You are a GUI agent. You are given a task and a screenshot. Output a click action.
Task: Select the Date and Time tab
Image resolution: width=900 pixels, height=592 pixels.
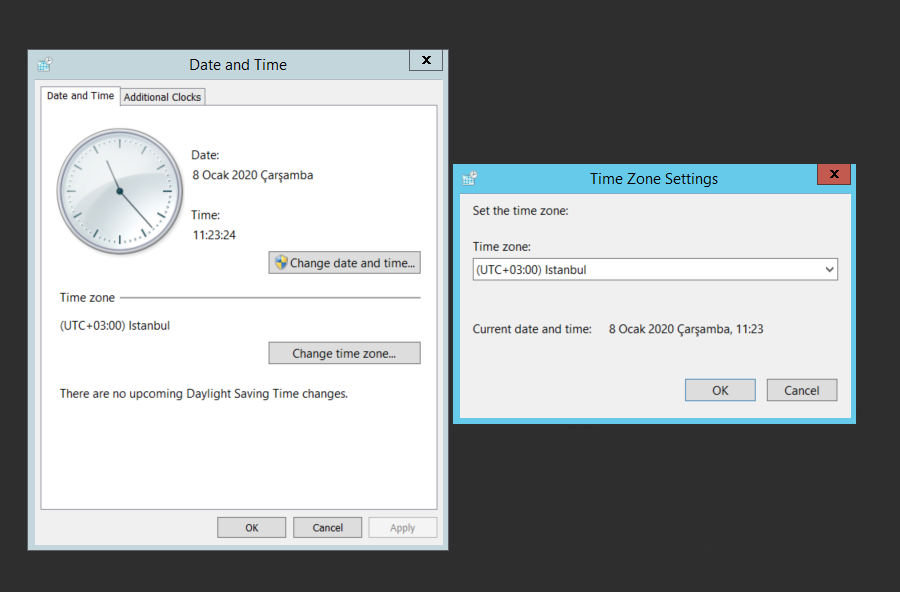[x=80, y=96]
